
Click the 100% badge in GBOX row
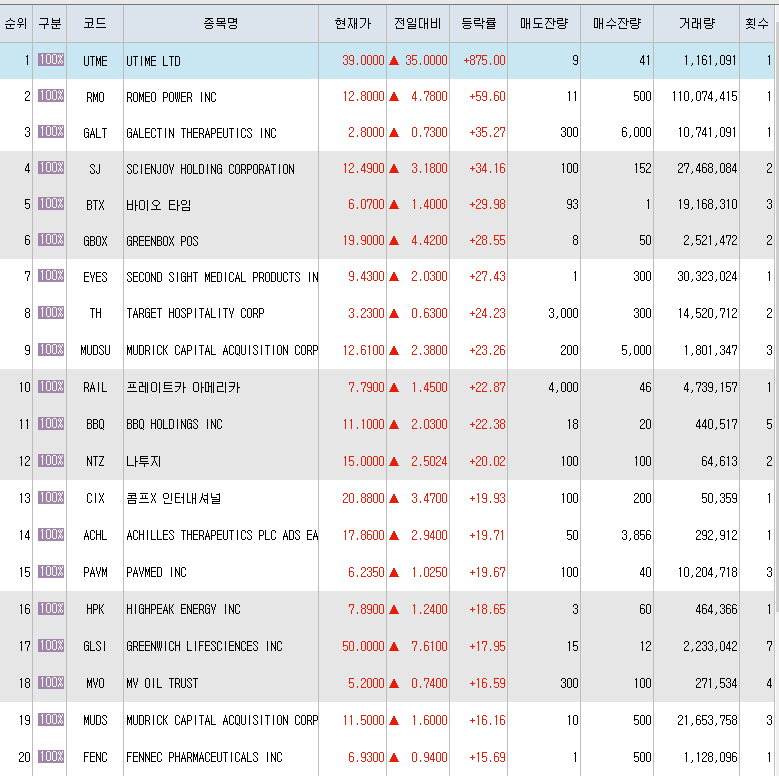click(51, 239)
